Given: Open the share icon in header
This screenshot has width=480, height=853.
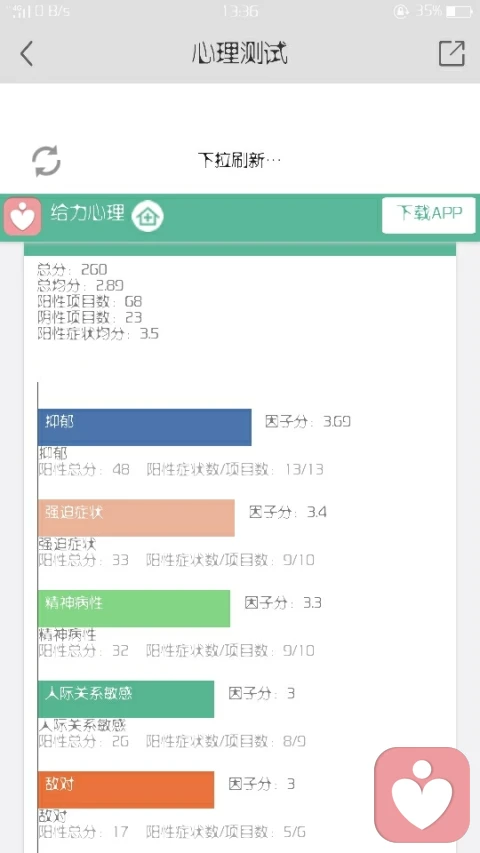Looking at the screenshot, I should [452, 53].
